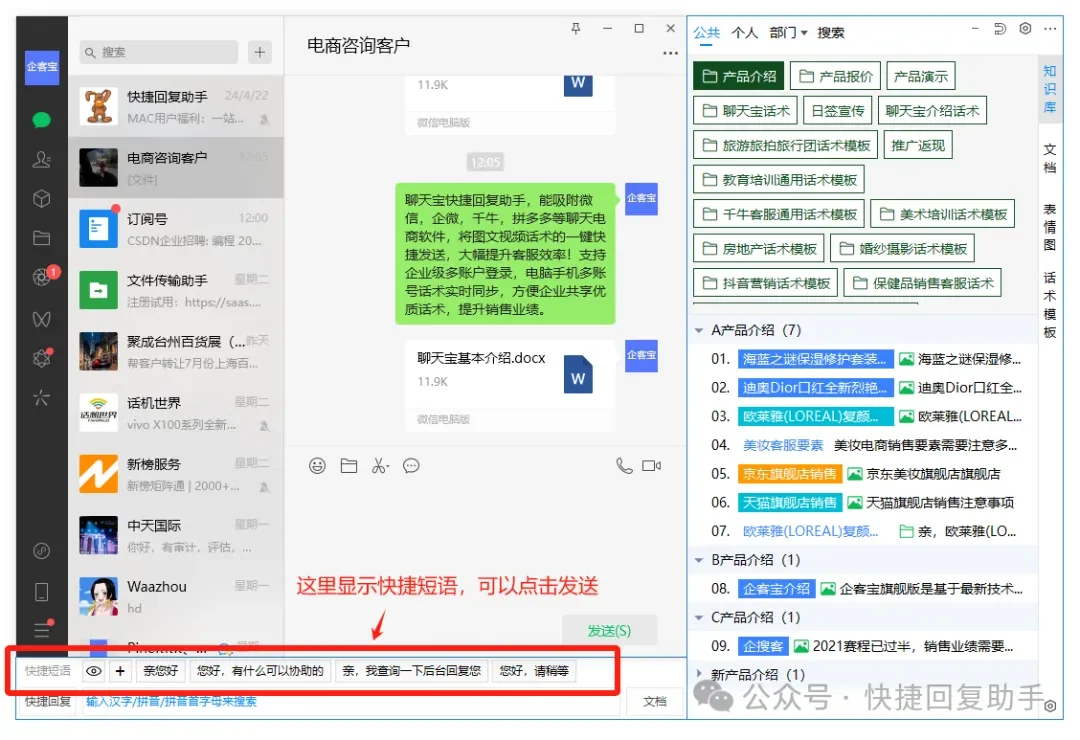The width and height of the screenshot is (1080, 740).
Task: Open the 搜索 tab in right panel
Action: (831, 32)
